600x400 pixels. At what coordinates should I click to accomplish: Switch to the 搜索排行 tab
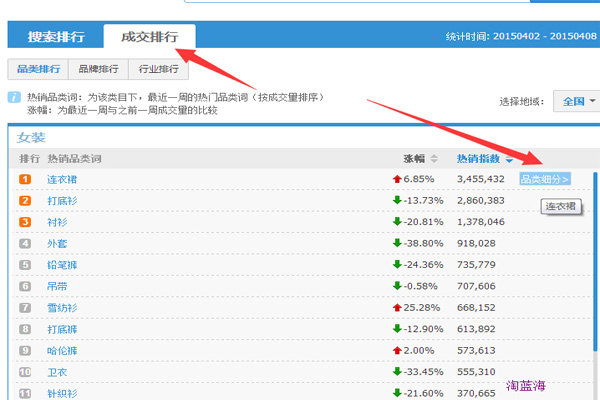(x=56, y=37)
